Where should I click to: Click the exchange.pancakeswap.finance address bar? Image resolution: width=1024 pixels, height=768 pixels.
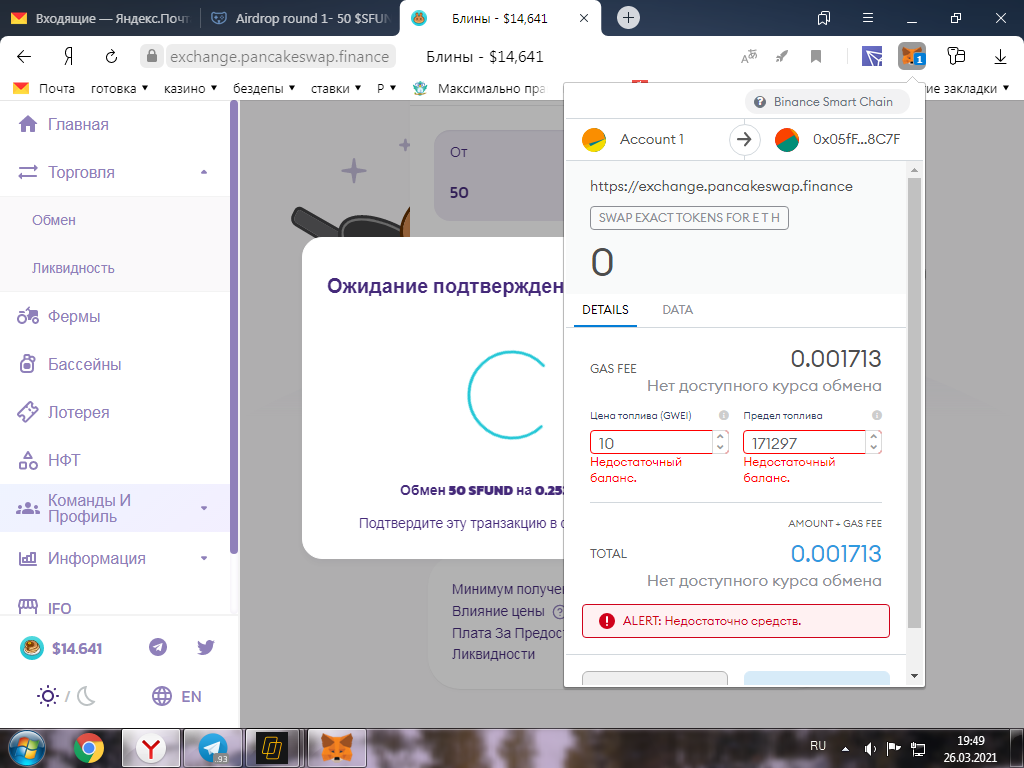click(x=280, y=57)
